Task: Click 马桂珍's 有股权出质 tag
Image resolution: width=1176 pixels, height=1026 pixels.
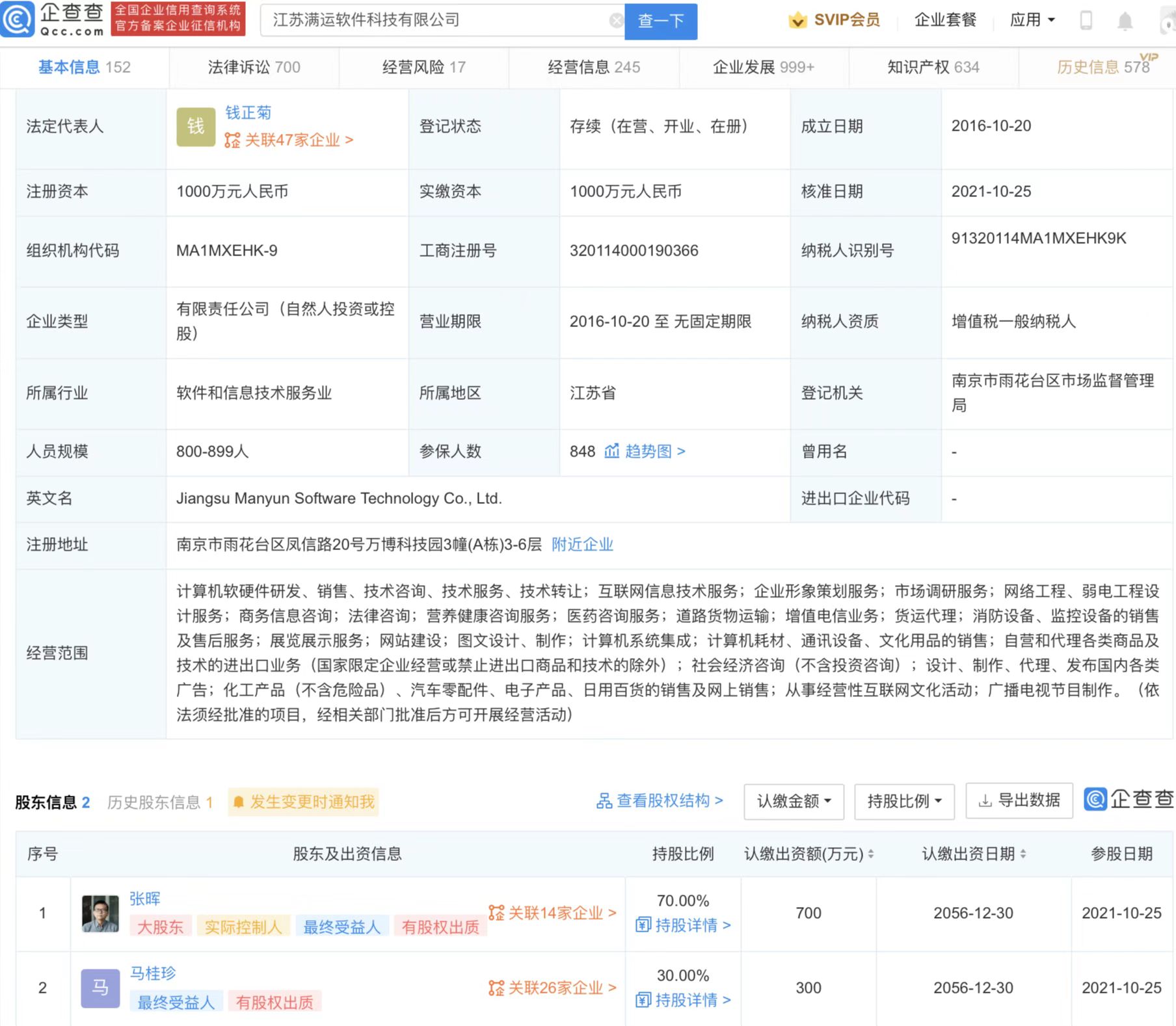Action: [x=274, y=1002]
